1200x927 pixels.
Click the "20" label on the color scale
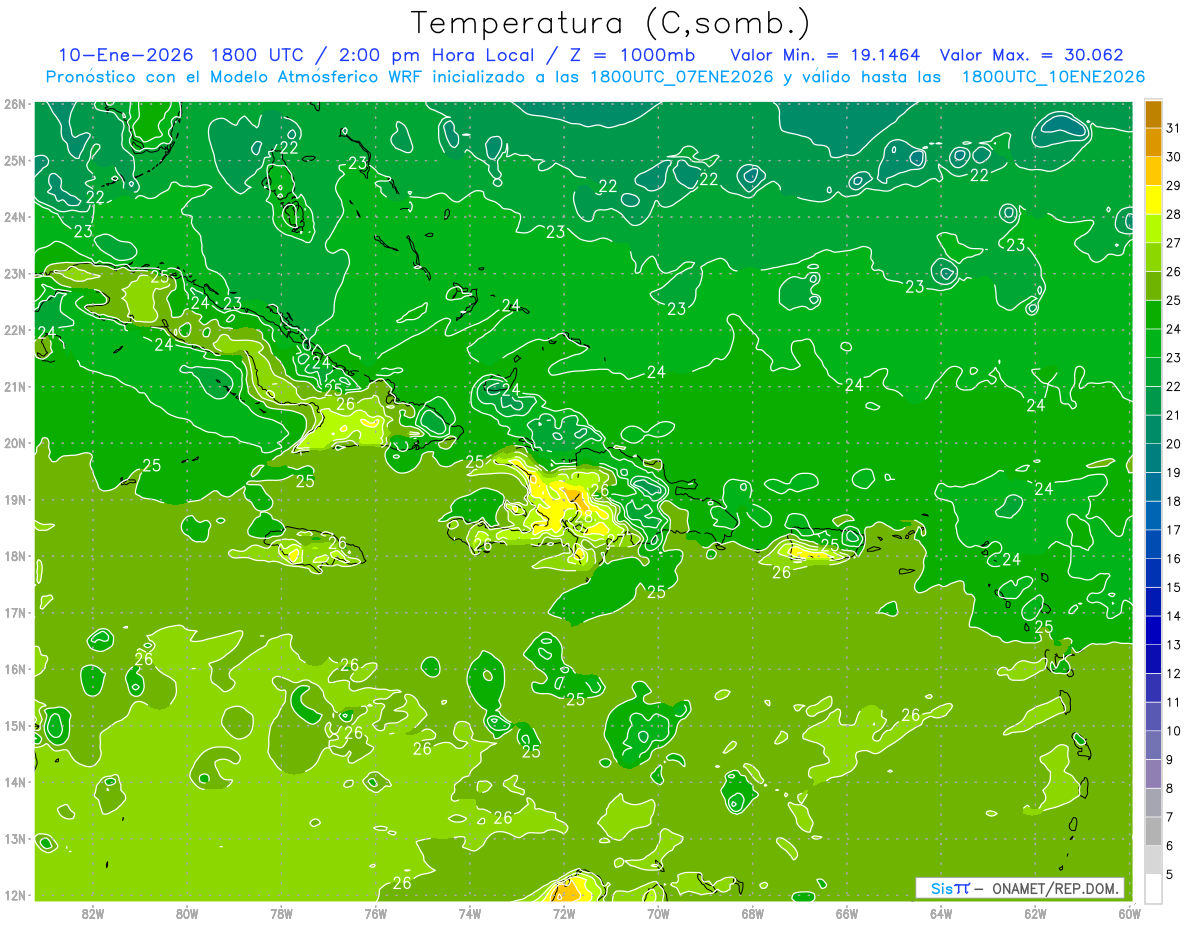coord(1174,444)
